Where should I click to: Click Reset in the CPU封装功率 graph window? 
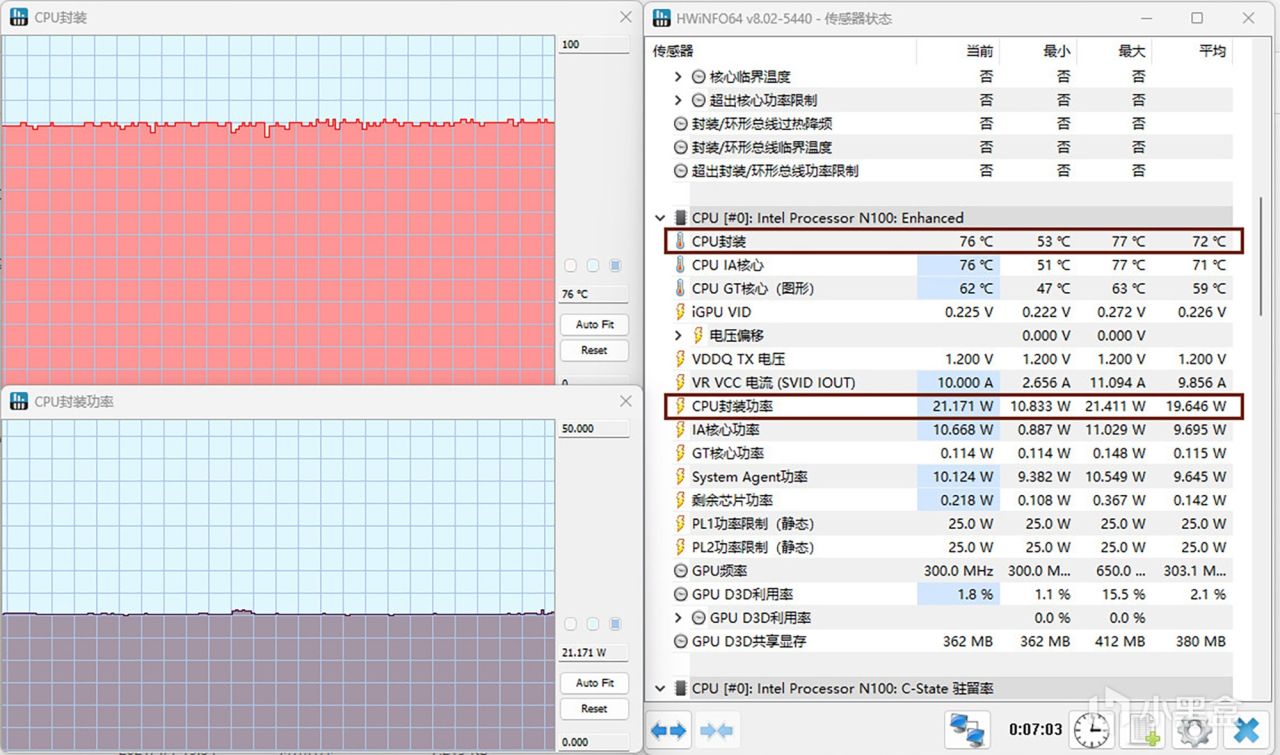click(594, 709)
